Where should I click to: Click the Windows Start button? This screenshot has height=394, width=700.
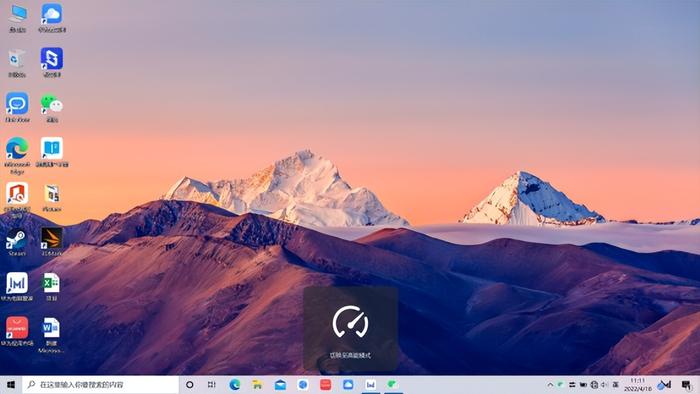(11, 385)
